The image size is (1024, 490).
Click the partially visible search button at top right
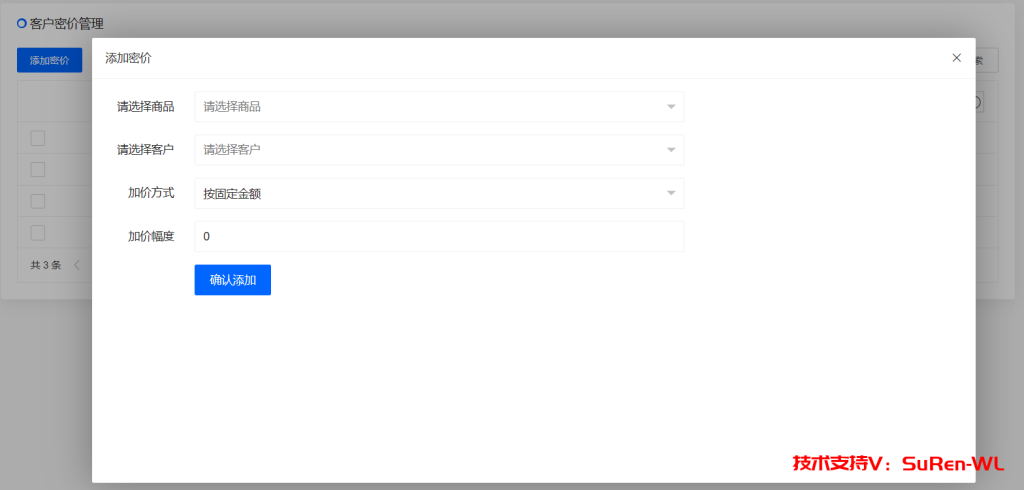(987, 60)
